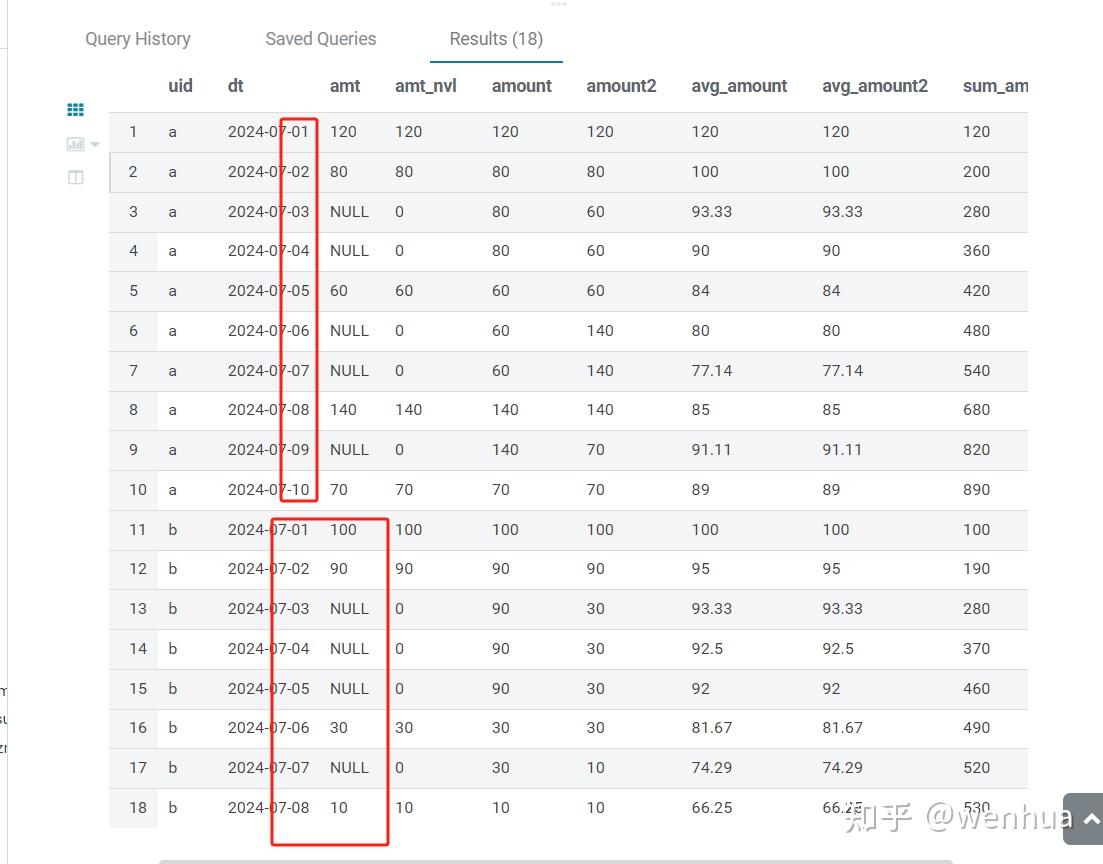Click NULL amt cell in row 4

click(x=349, y=250)
